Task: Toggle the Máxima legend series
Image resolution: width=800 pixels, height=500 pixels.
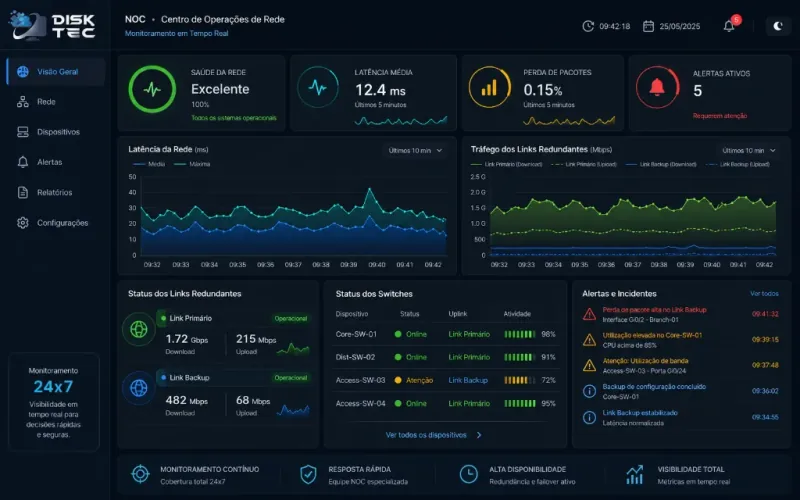Action: (x=192, y=164)
